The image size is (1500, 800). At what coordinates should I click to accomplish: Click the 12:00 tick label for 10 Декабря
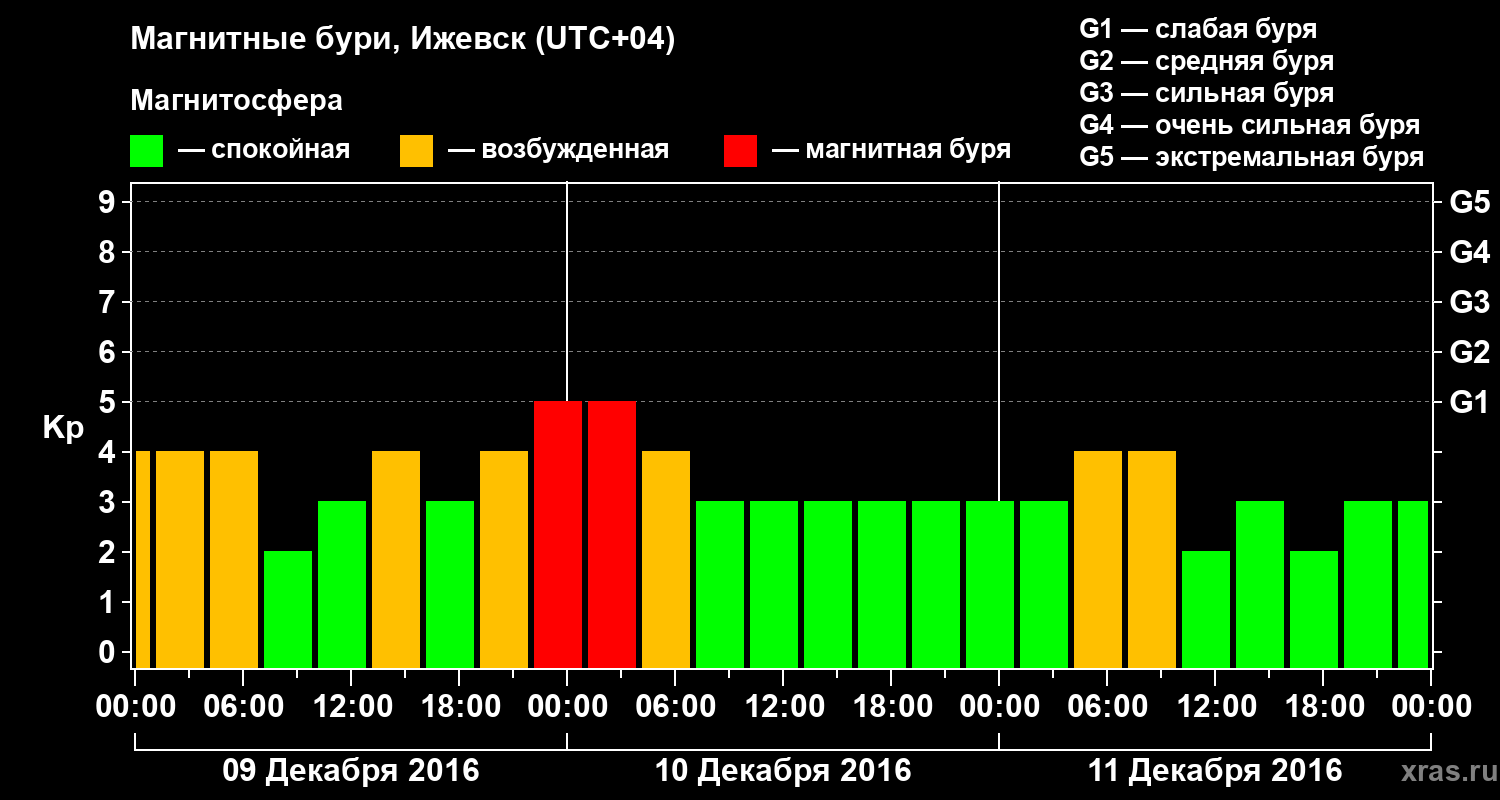coord(783,706)
